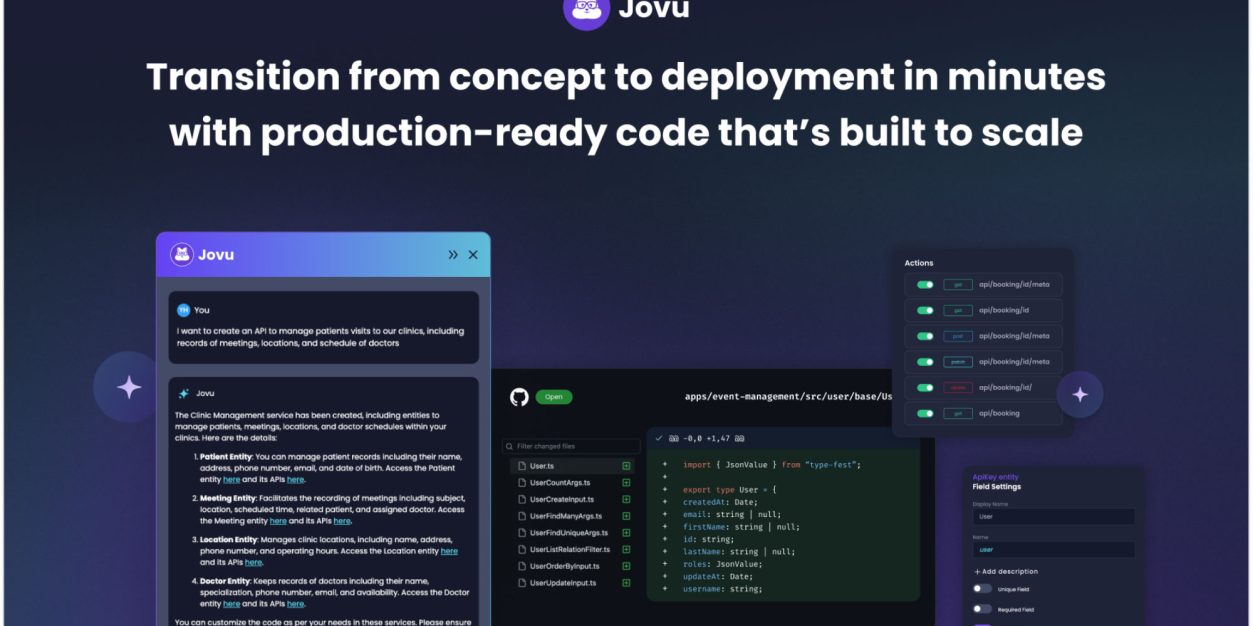
Task: Click the green added icon for UserFindUniqueArgs.ts
Action: (x=627, y=533)
